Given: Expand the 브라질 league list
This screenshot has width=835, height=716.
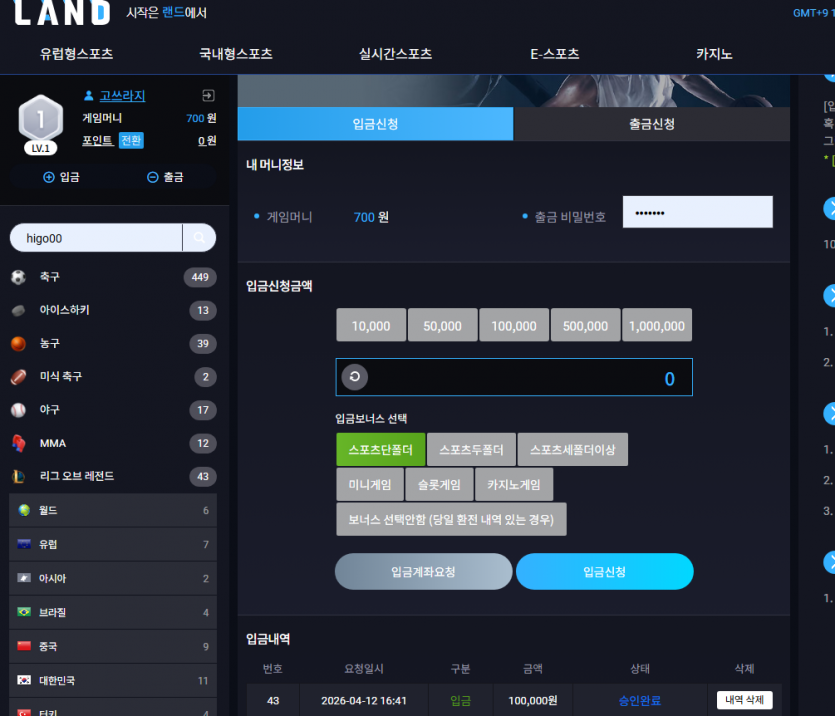Looking at the screenshot, I should click(x=113, y=612).
